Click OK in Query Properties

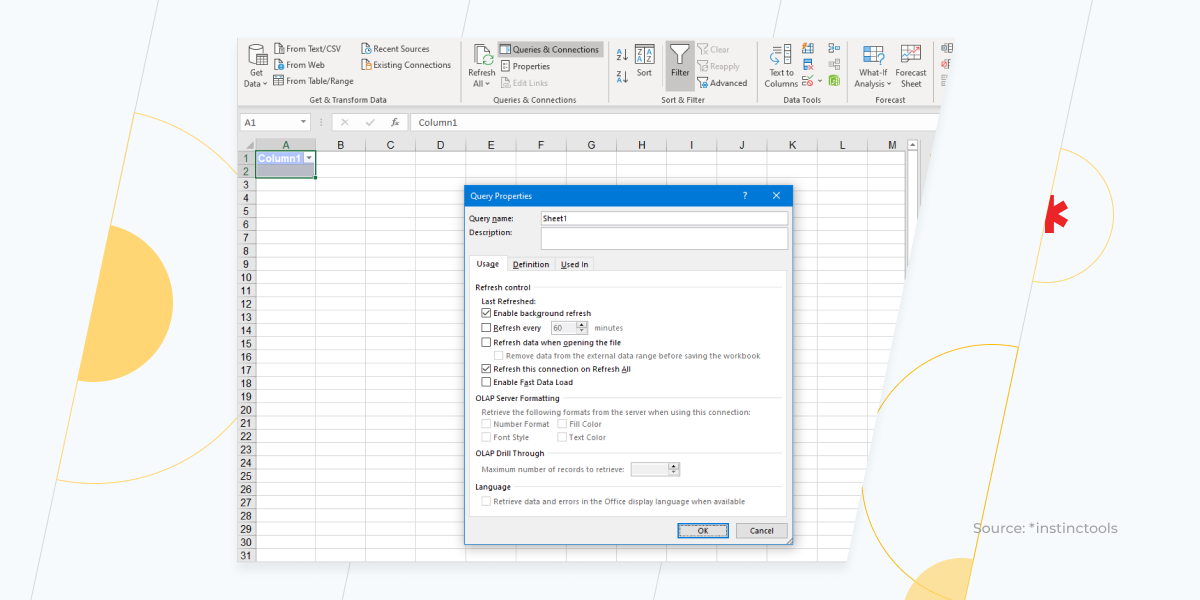(703, 531)
